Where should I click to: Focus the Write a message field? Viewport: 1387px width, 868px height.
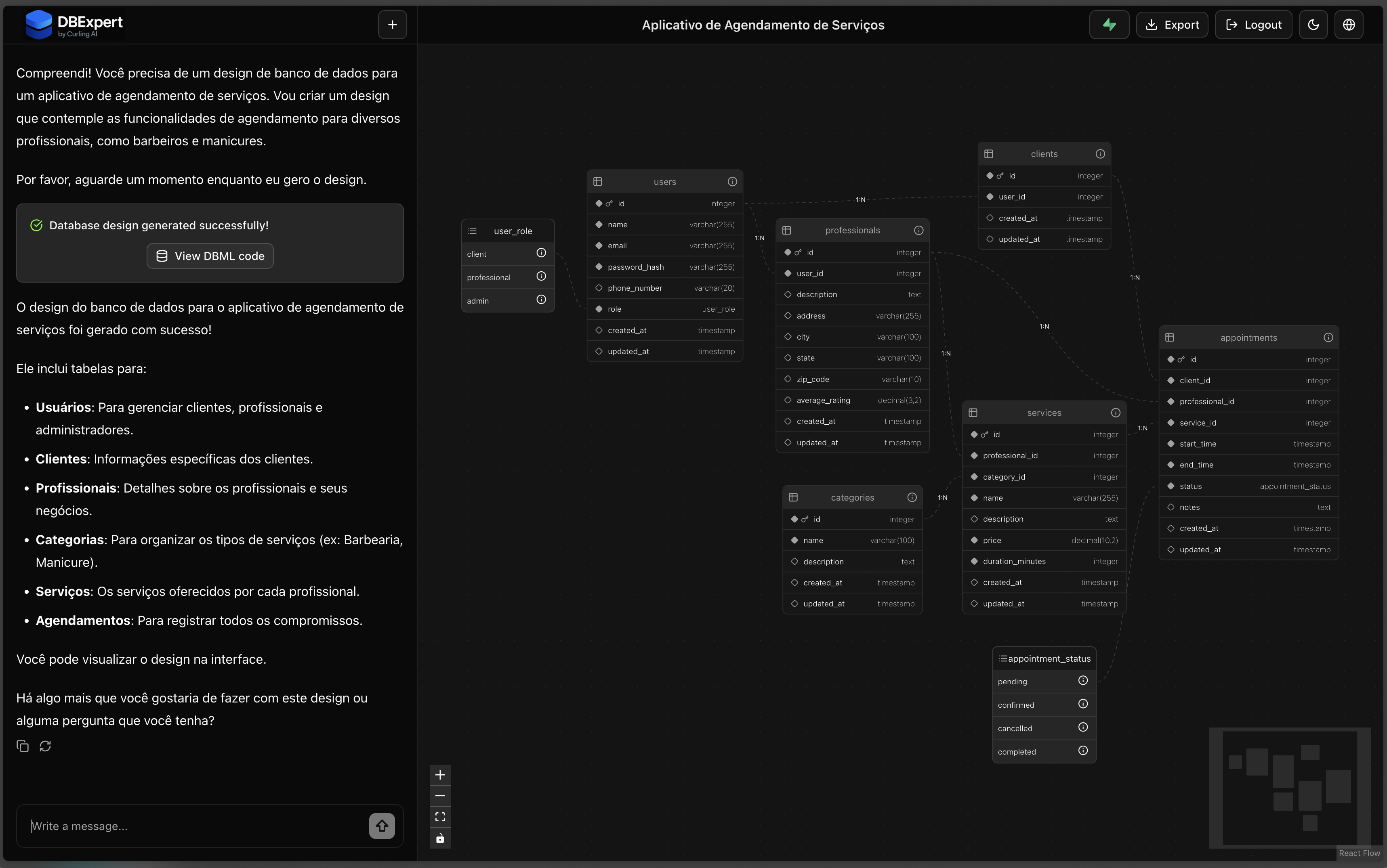click(195, 826)
